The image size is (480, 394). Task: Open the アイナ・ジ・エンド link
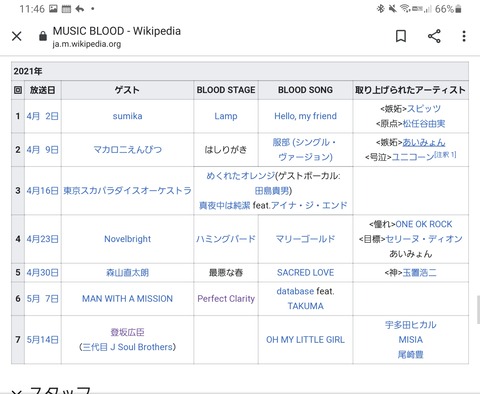pos(309,205)
